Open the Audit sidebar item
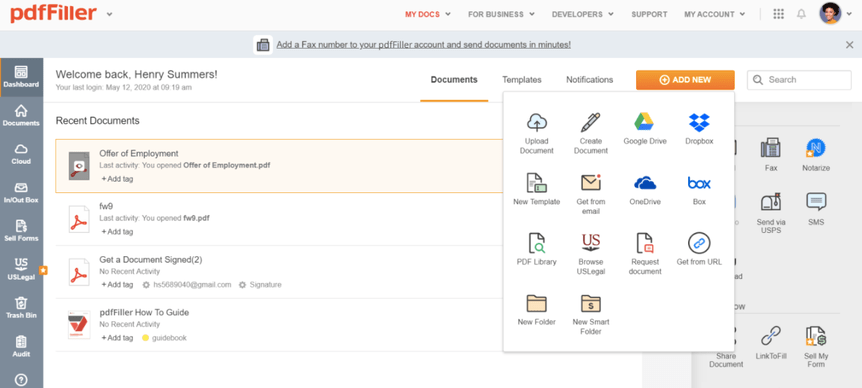The height and width of the screenshot is (388, 862). click(x=21, y=347)
